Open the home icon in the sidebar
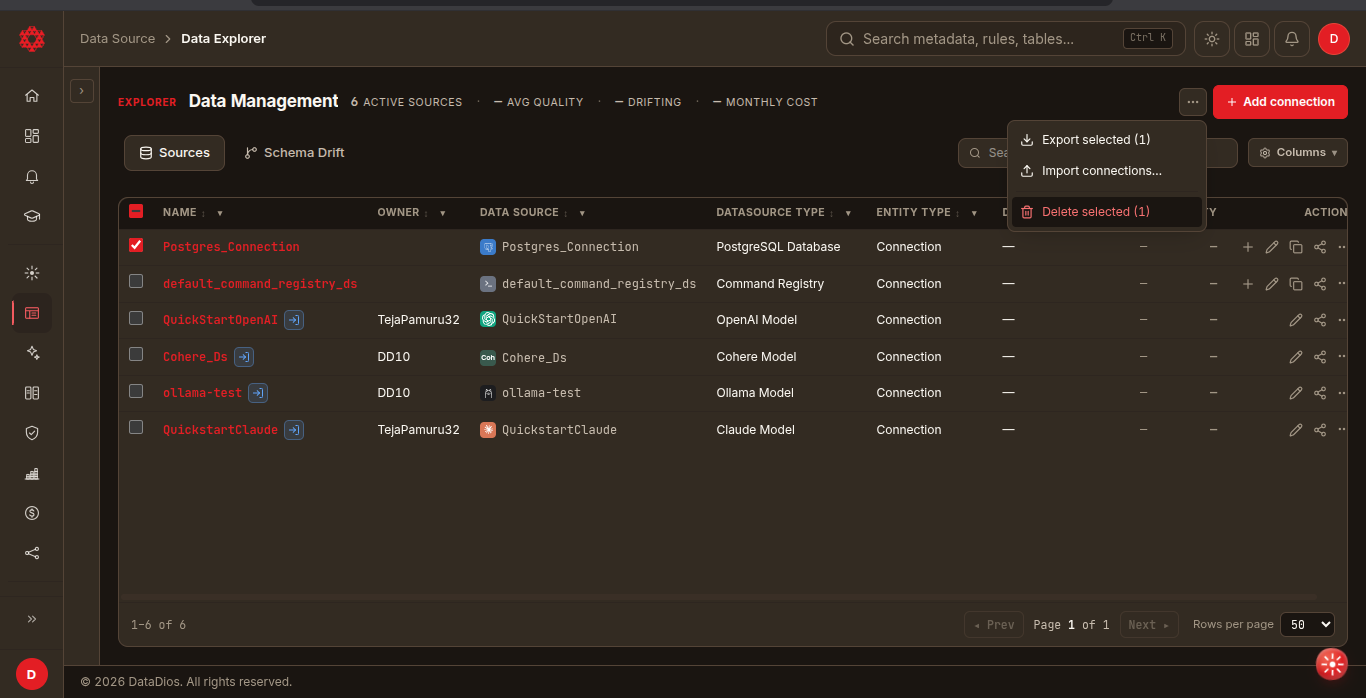Viewport: 1366px width, 698px height. pyautogui.click(x=32, y=96)
